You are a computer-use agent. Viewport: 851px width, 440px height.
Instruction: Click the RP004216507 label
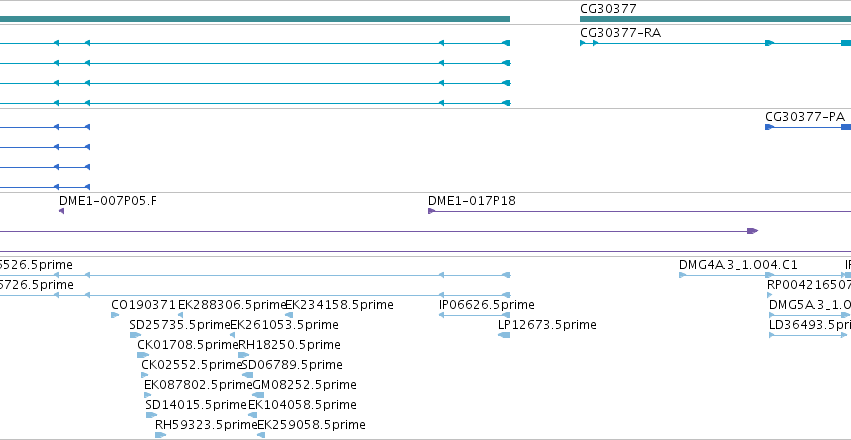(809, 285)
